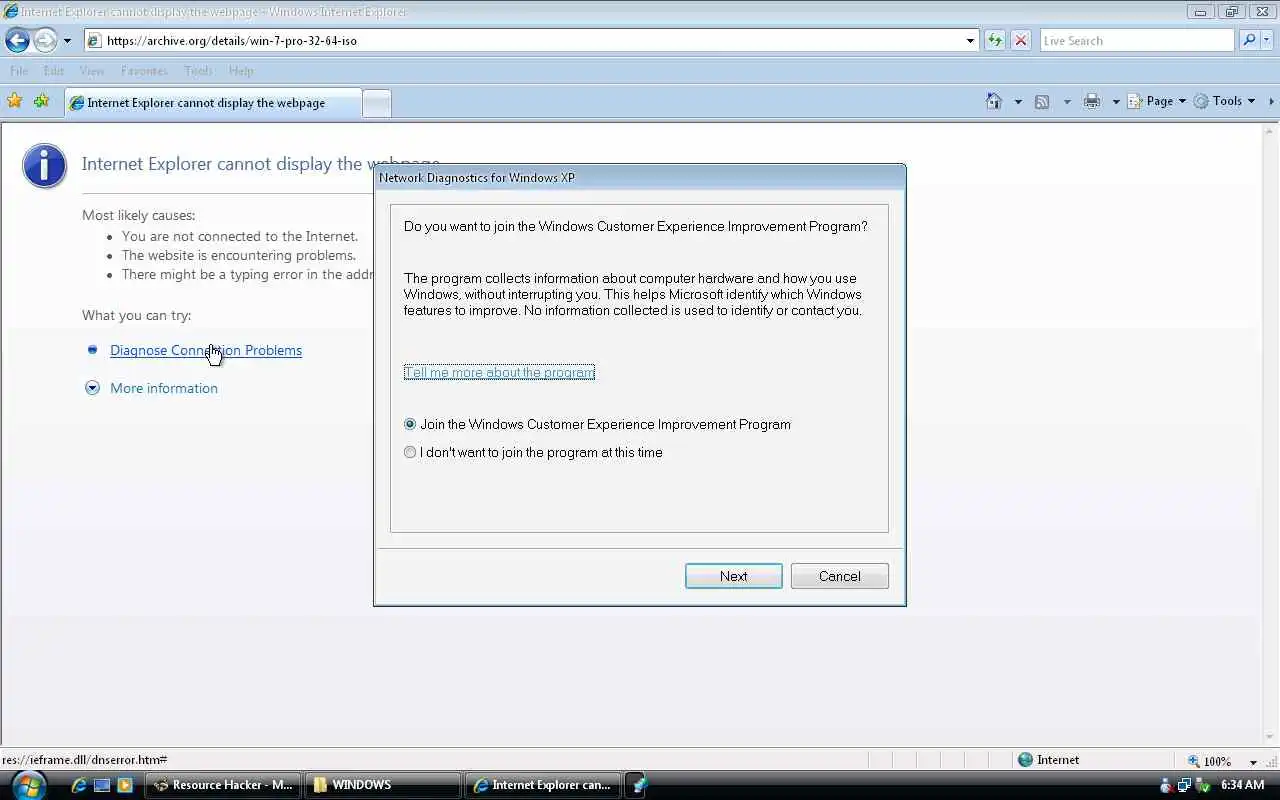Expand the address bar history dropdown

970,41
